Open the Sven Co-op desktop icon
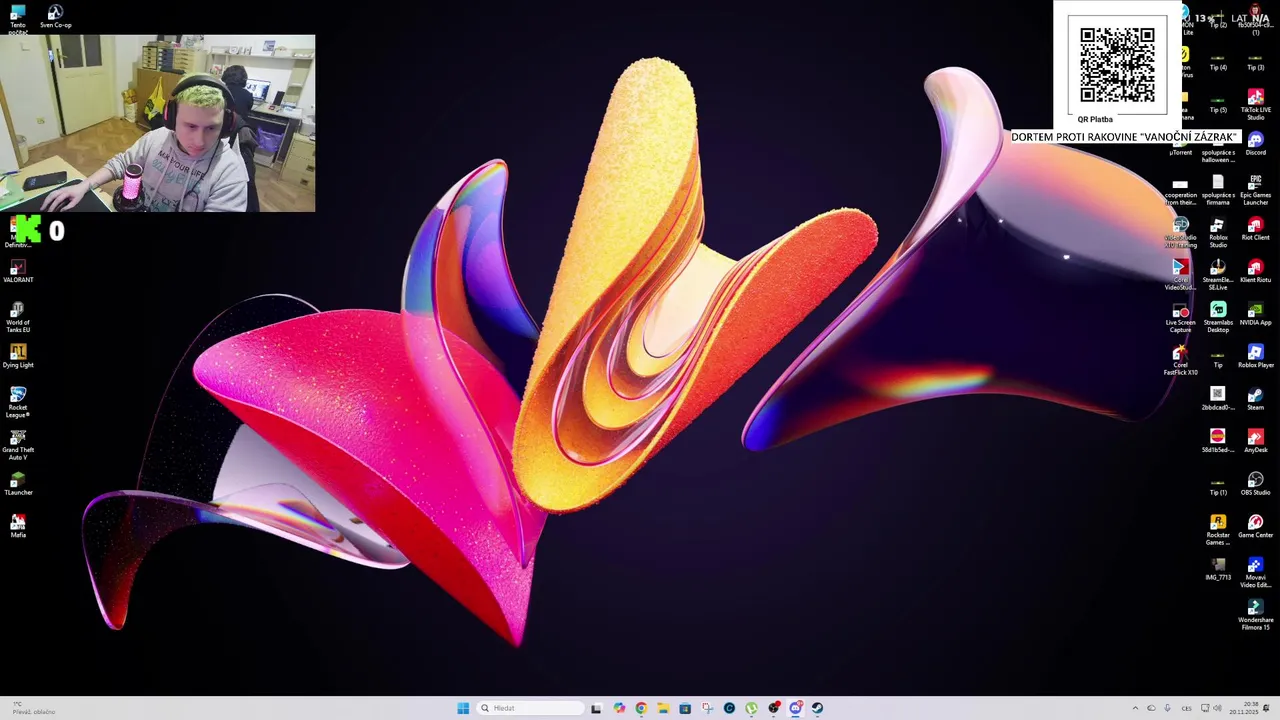This screenshot has width=1280, height=720. [55, 16]
